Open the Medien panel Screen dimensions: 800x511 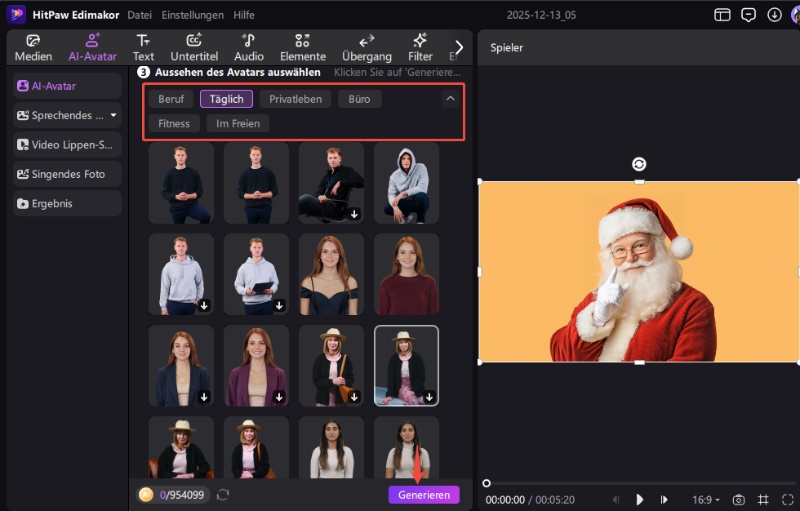click(x=33, y=47)
